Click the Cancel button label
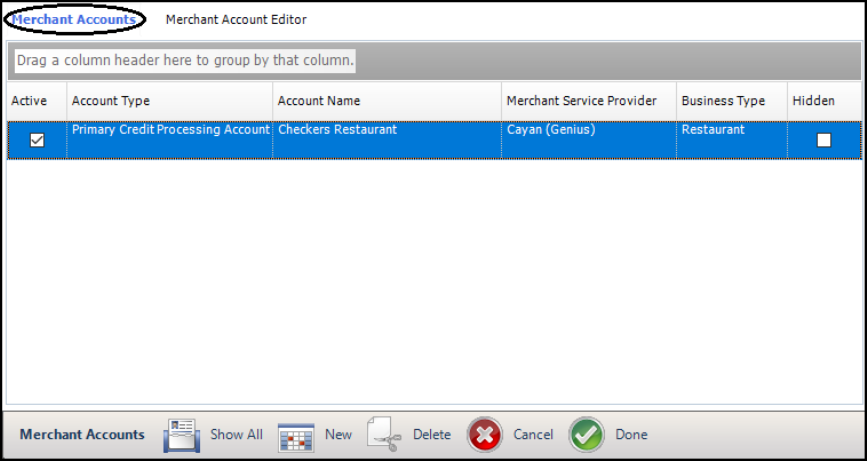This screenshot has height=461, width=867. coord(533,434)
